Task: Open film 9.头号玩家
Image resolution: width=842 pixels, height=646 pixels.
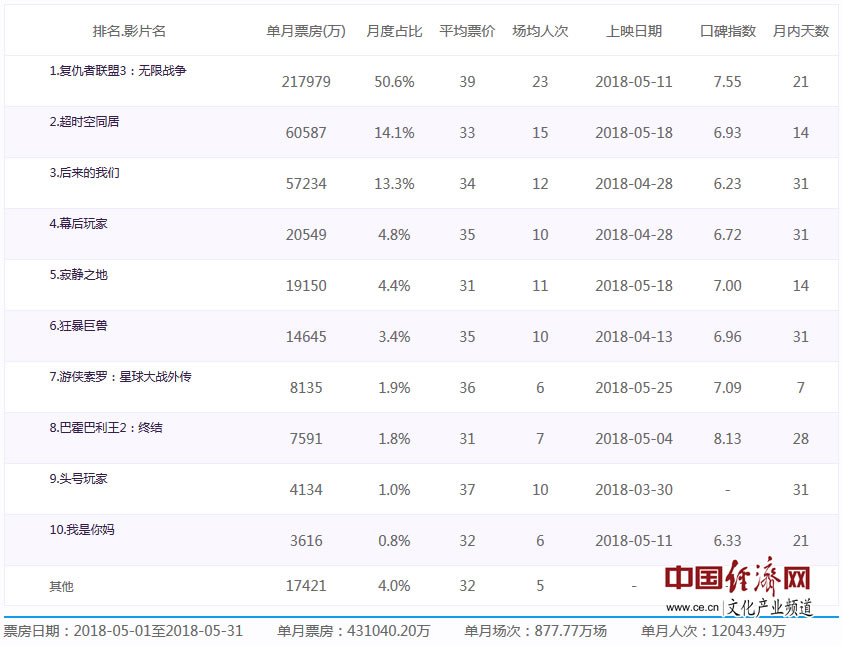Action: coord(78,478)
